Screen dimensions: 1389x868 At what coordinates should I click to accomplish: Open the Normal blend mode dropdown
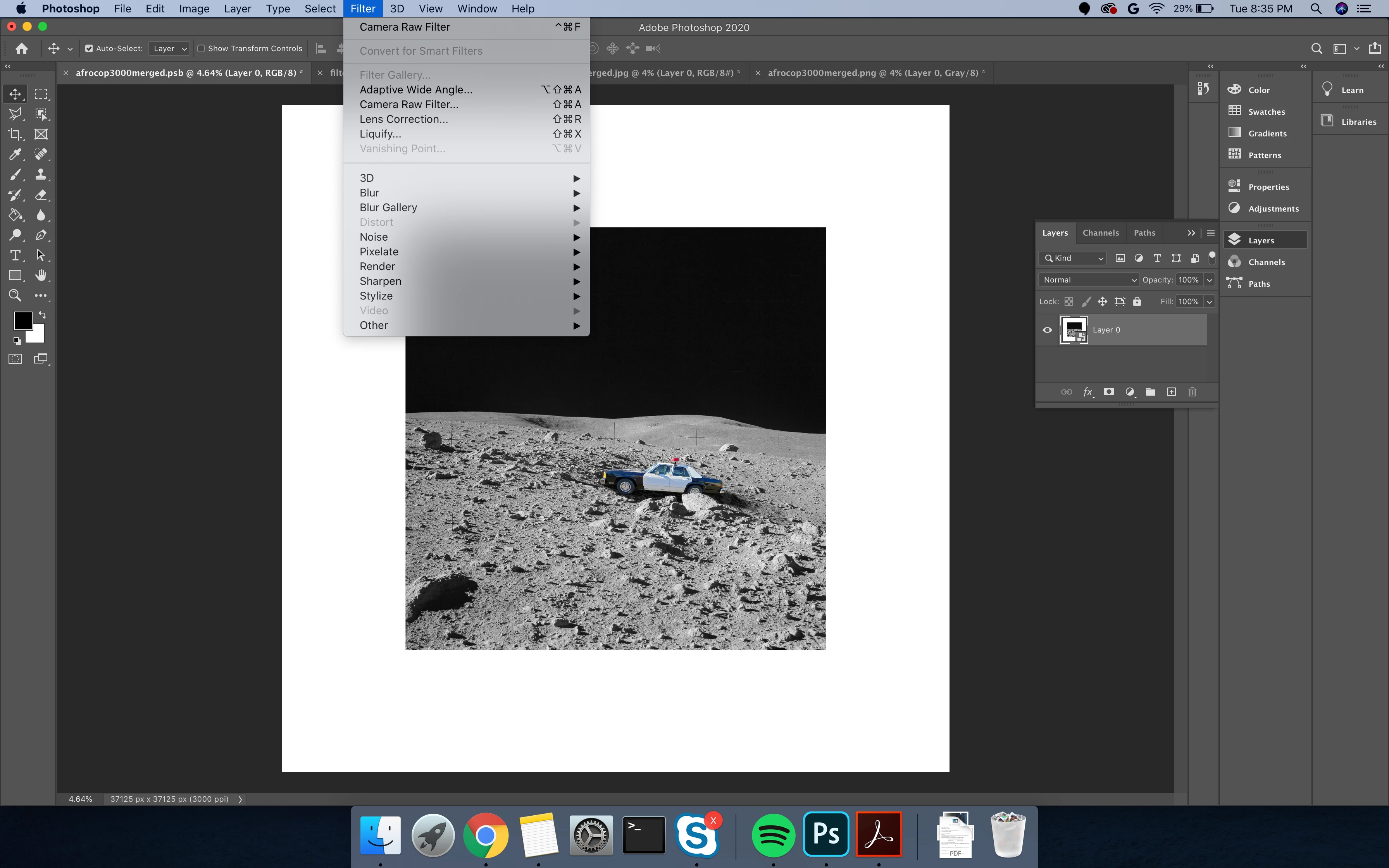[x=1088, y=279]
